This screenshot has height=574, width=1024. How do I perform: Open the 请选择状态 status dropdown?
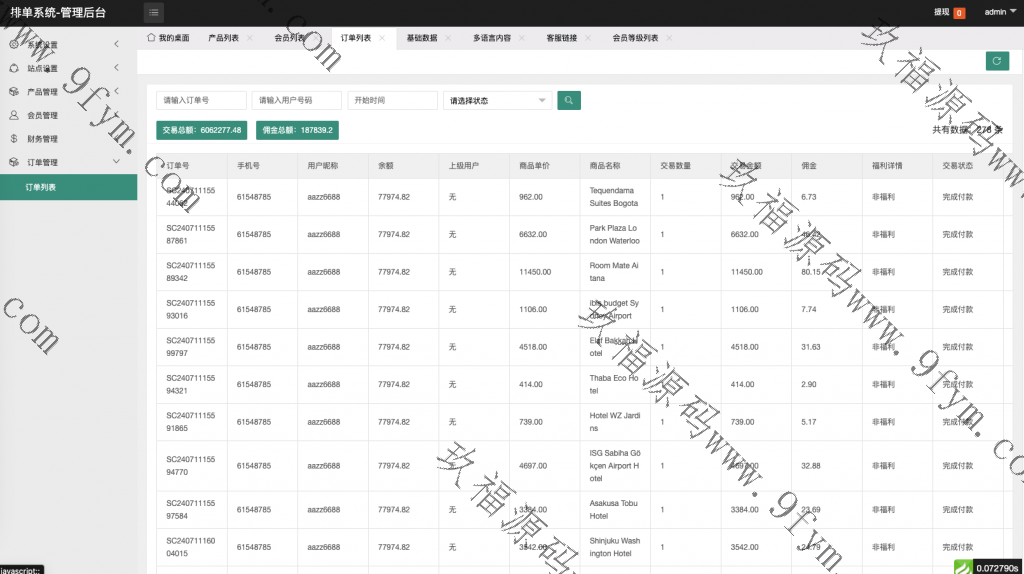click(497, 100)
